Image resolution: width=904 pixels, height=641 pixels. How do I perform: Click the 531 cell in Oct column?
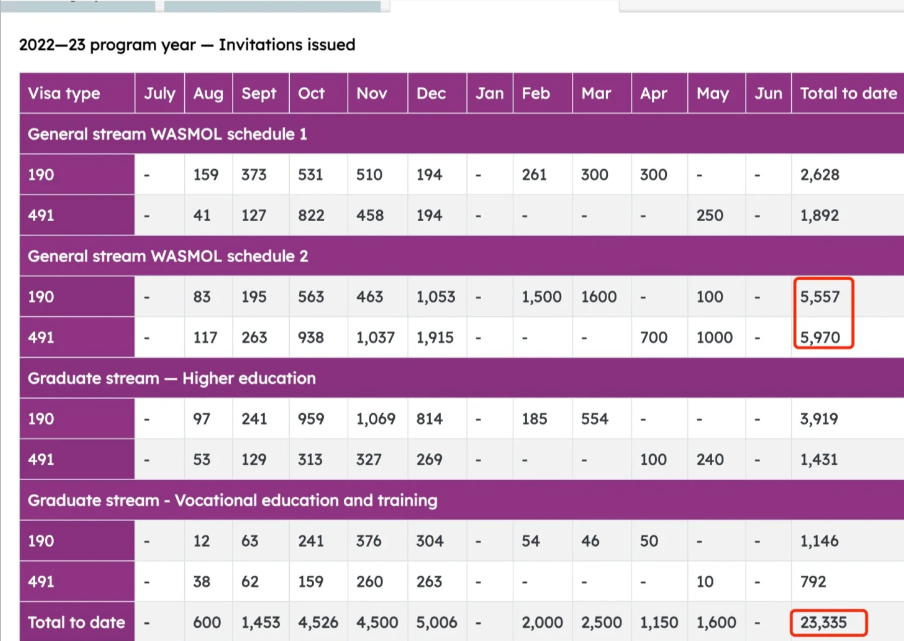(x=318, y=175)
